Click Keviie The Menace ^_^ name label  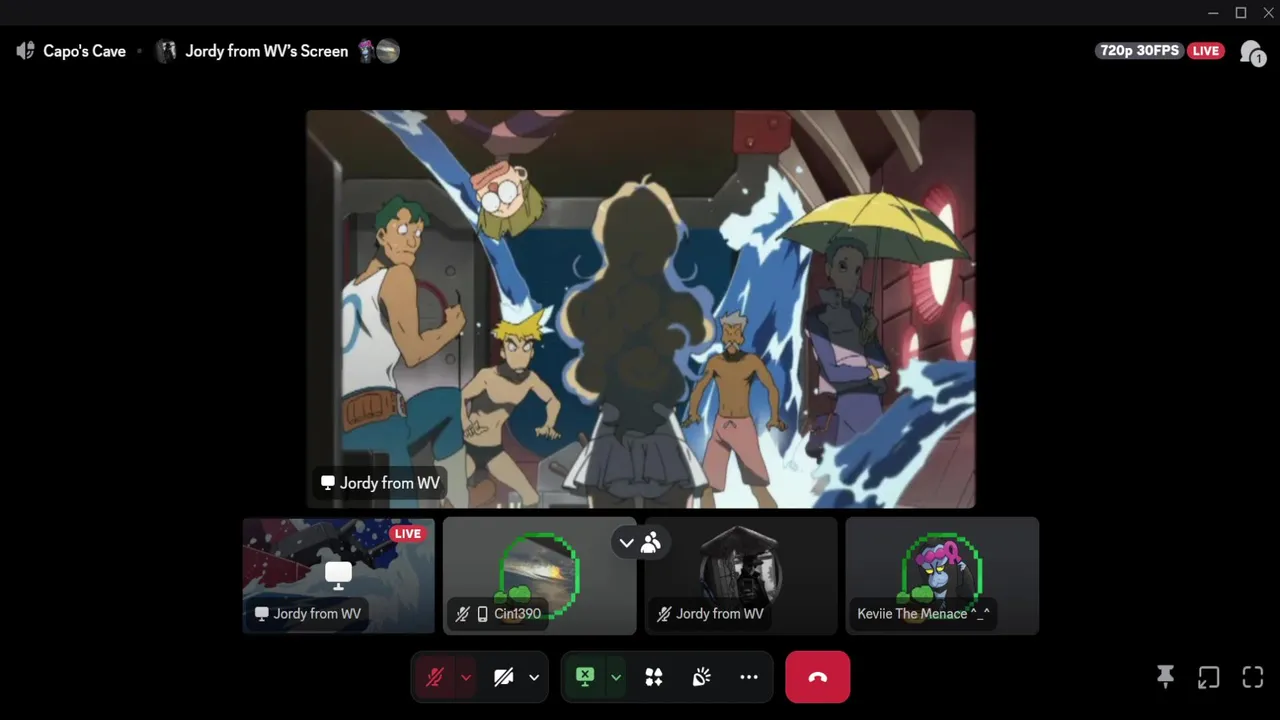923,614
